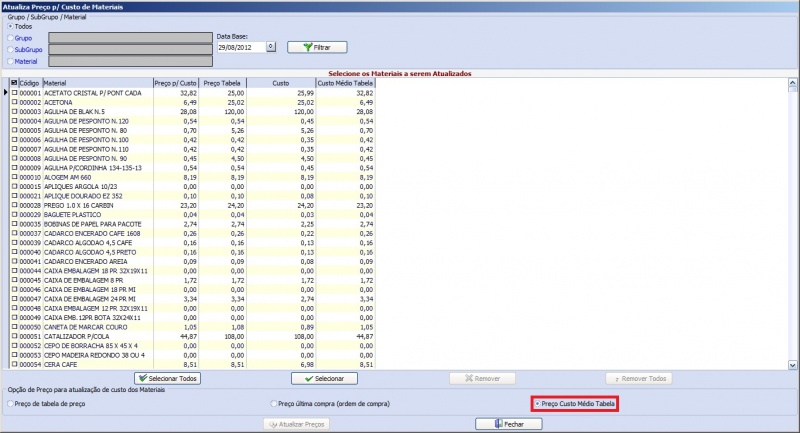Screen dimensions: 800x433
Task: Click code 000047 in the list
Action: click(30, 299)
